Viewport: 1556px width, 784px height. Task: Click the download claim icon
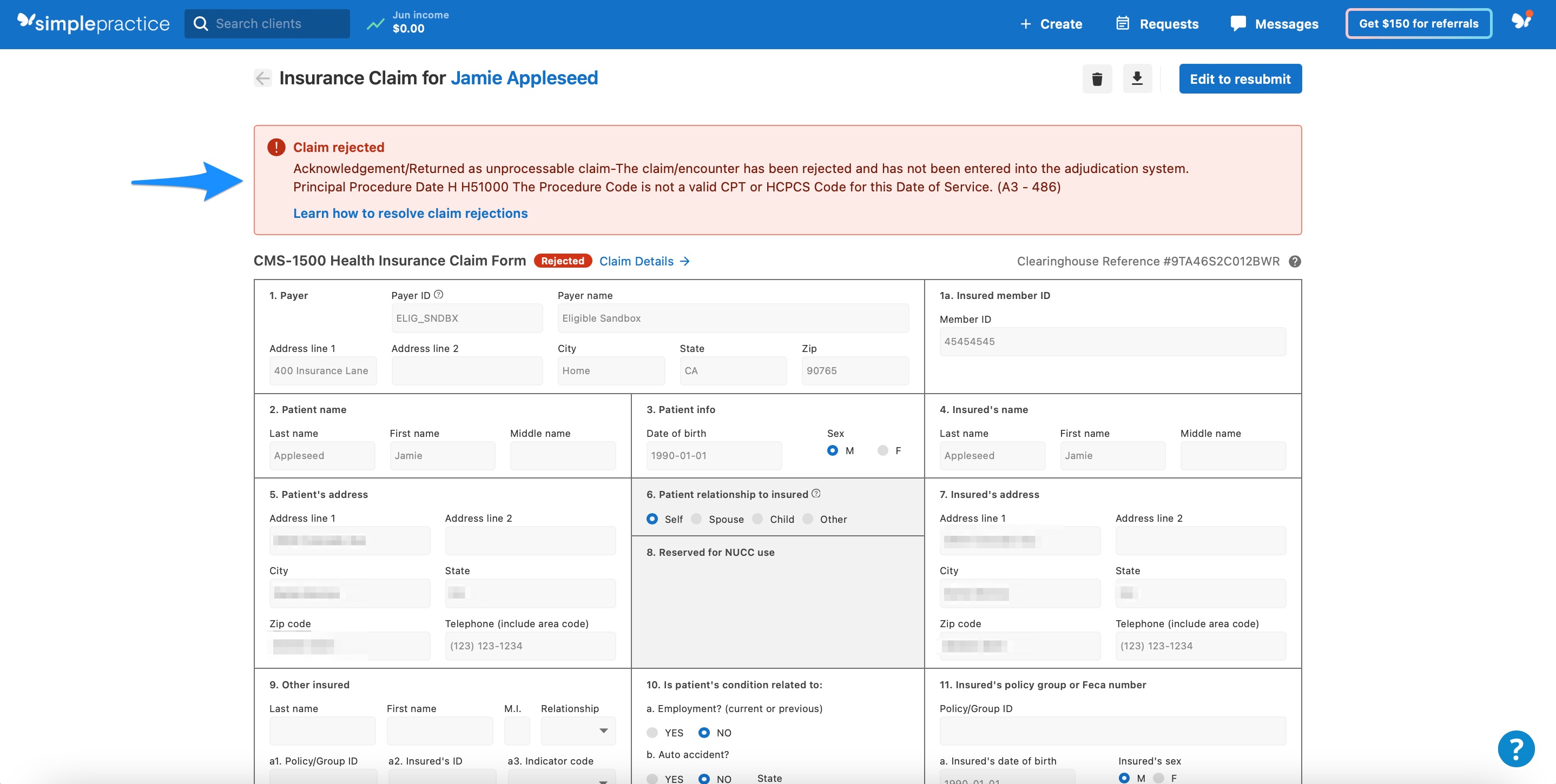[x=1137, y=79]
